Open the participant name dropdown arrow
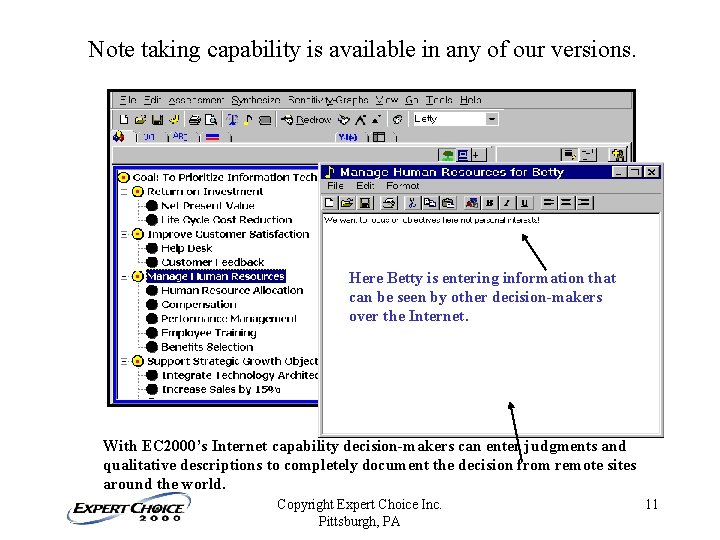Screen dimensions: 720x540 492,119
